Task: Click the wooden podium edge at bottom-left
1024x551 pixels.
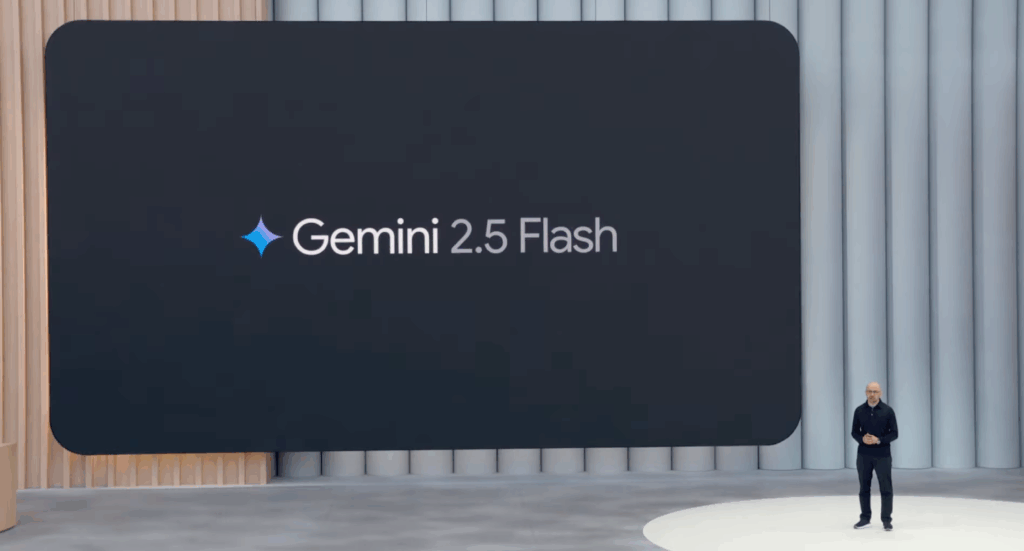Action: click(x=8, y=486)
